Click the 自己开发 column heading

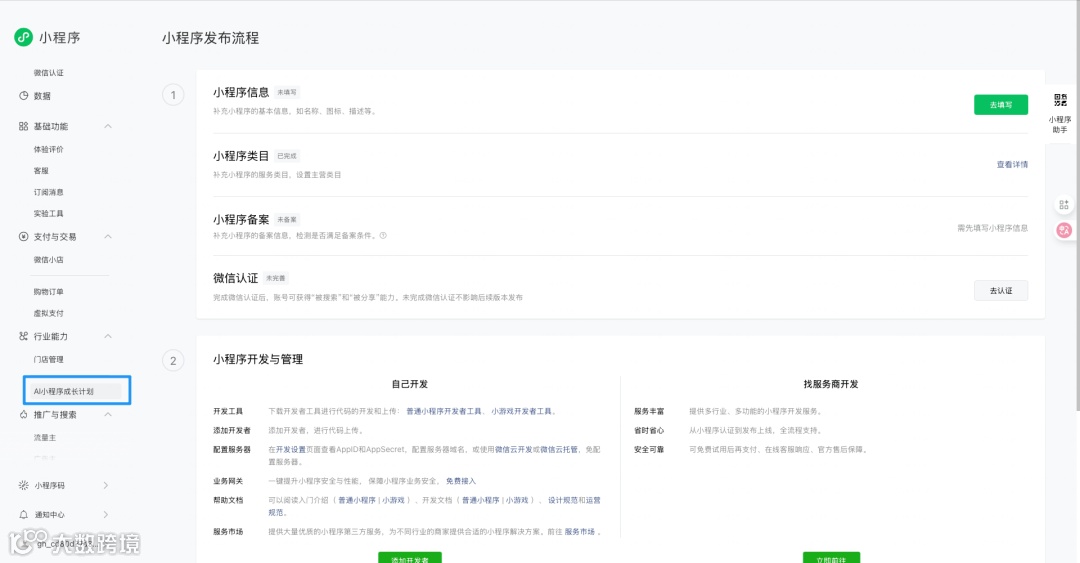coord(410,385)
